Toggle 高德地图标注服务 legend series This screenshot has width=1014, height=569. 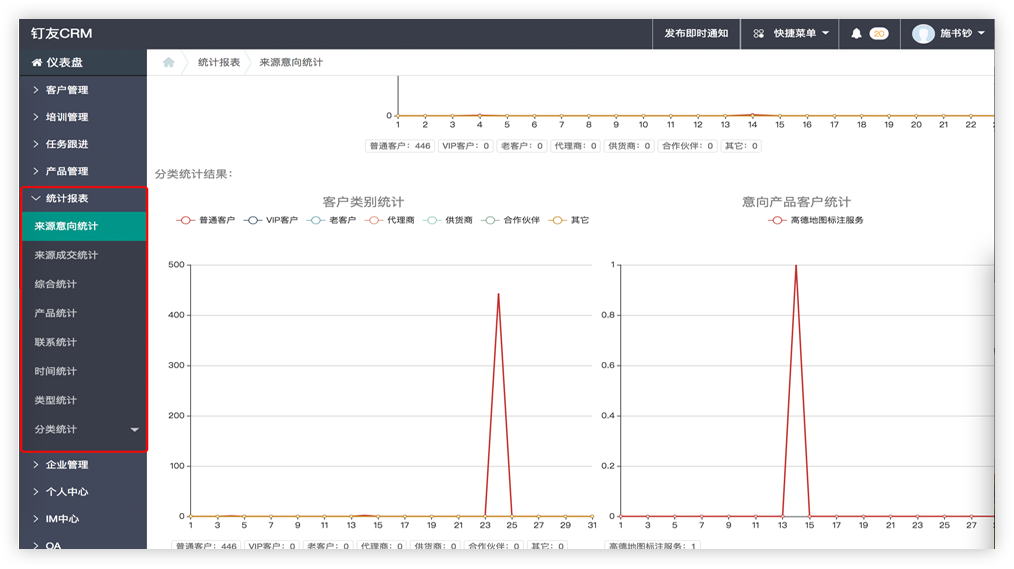pyautogui.click(x=816, y=220)
